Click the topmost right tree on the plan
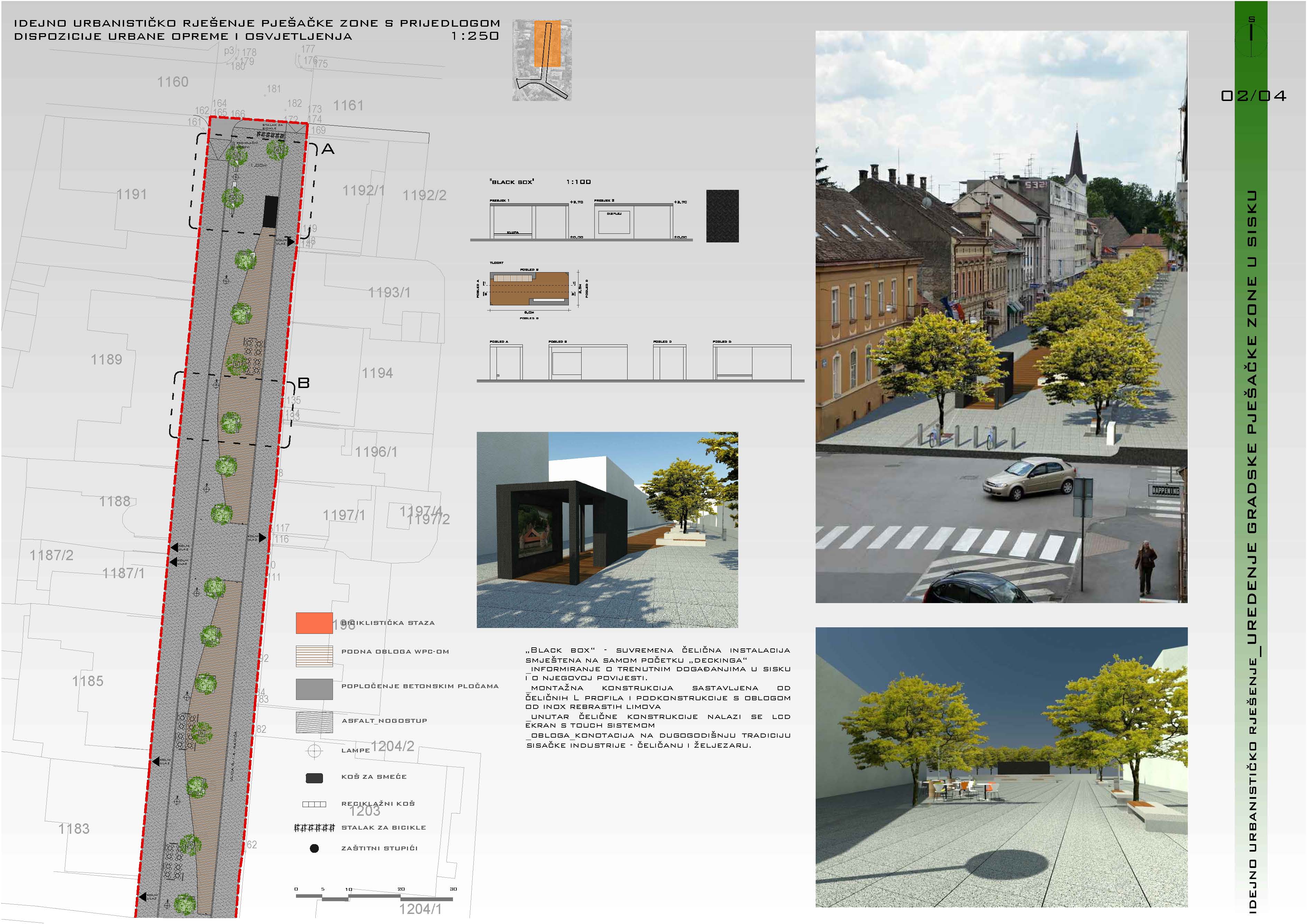The width and height of the screenshot is (1307, 924). click(277, 150)
